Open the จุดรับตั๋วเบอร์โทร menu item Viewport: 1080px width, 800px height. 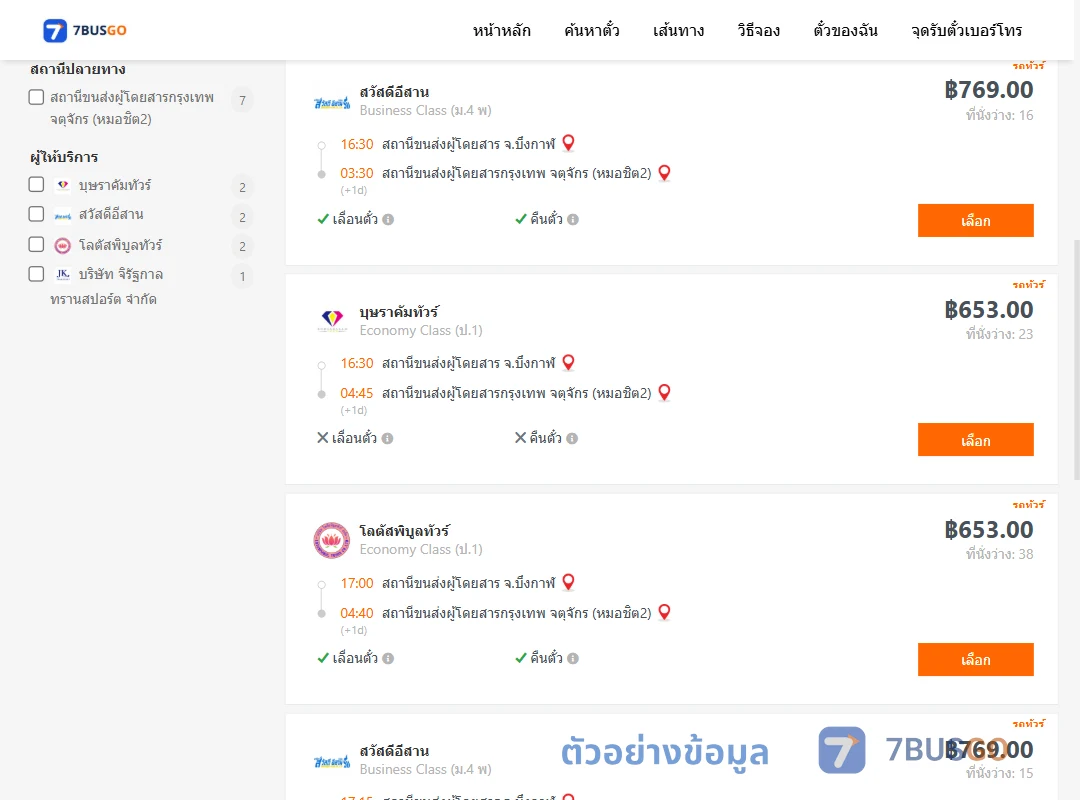(x=966, y=30)
